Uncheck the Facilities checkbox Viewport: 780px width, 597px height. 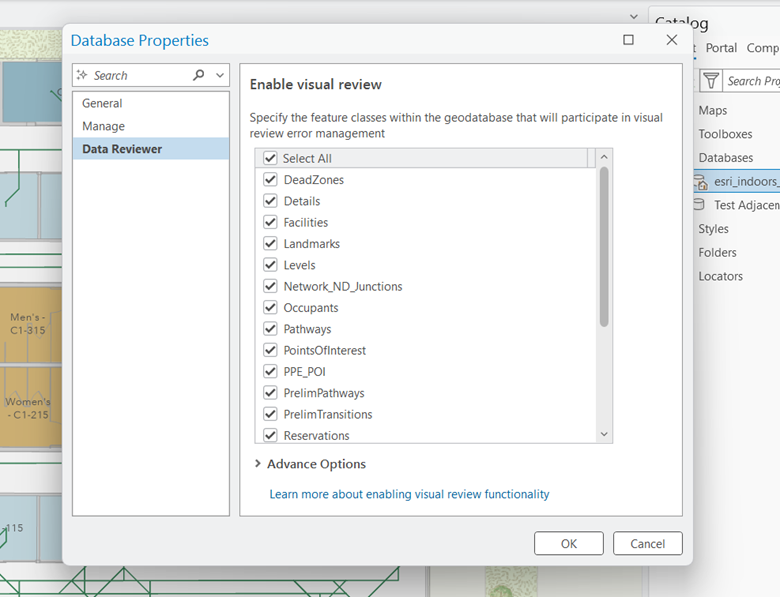[x=270, y=222]
